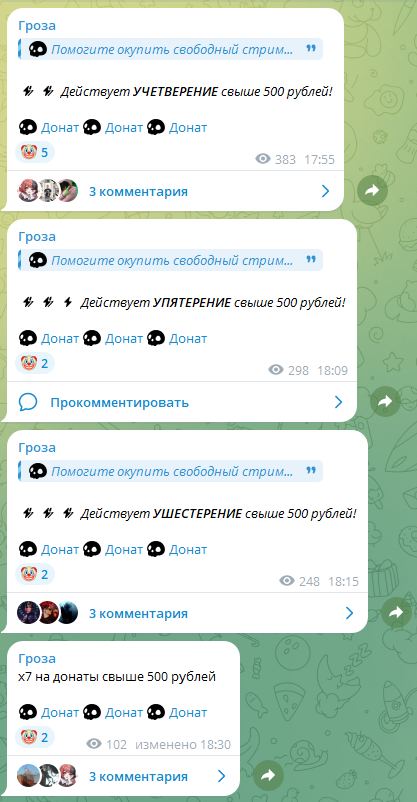
Task: Open Гроза channel name on first post
Action: (x=37, y=26)
